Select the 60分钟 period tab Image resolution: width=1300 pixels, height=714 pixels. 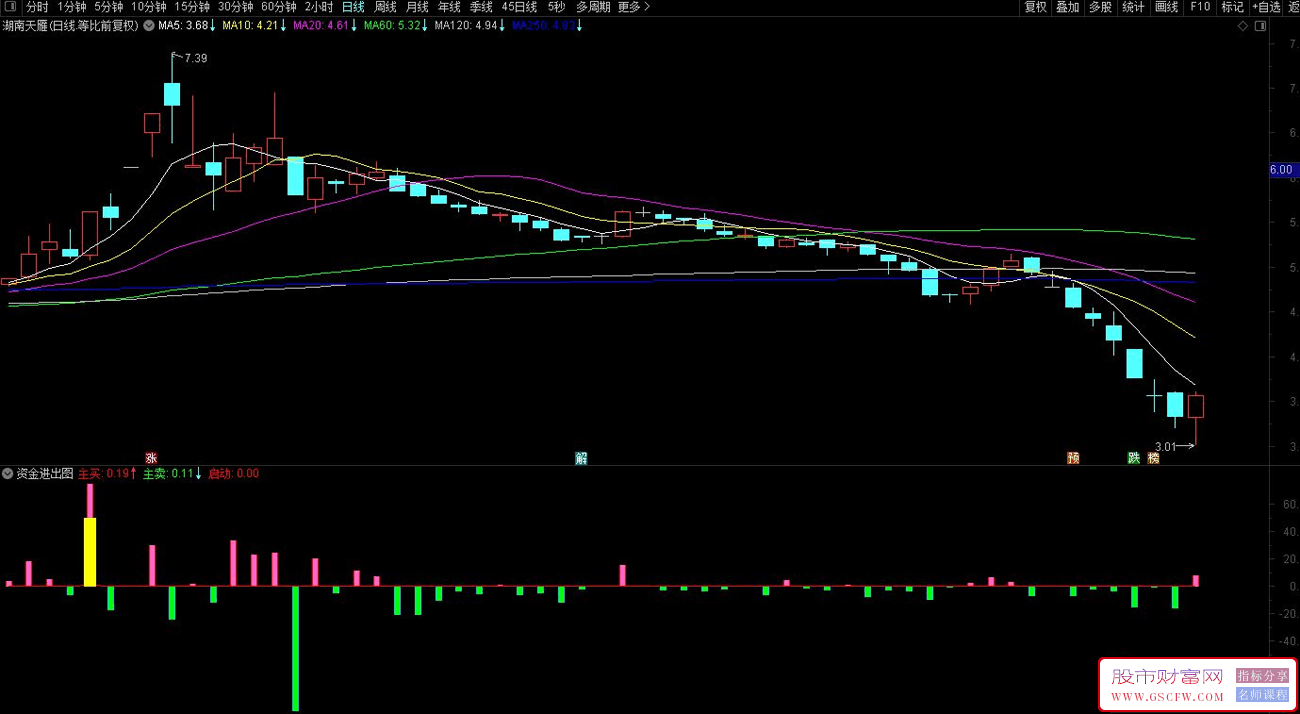click(x=279, y=7)
